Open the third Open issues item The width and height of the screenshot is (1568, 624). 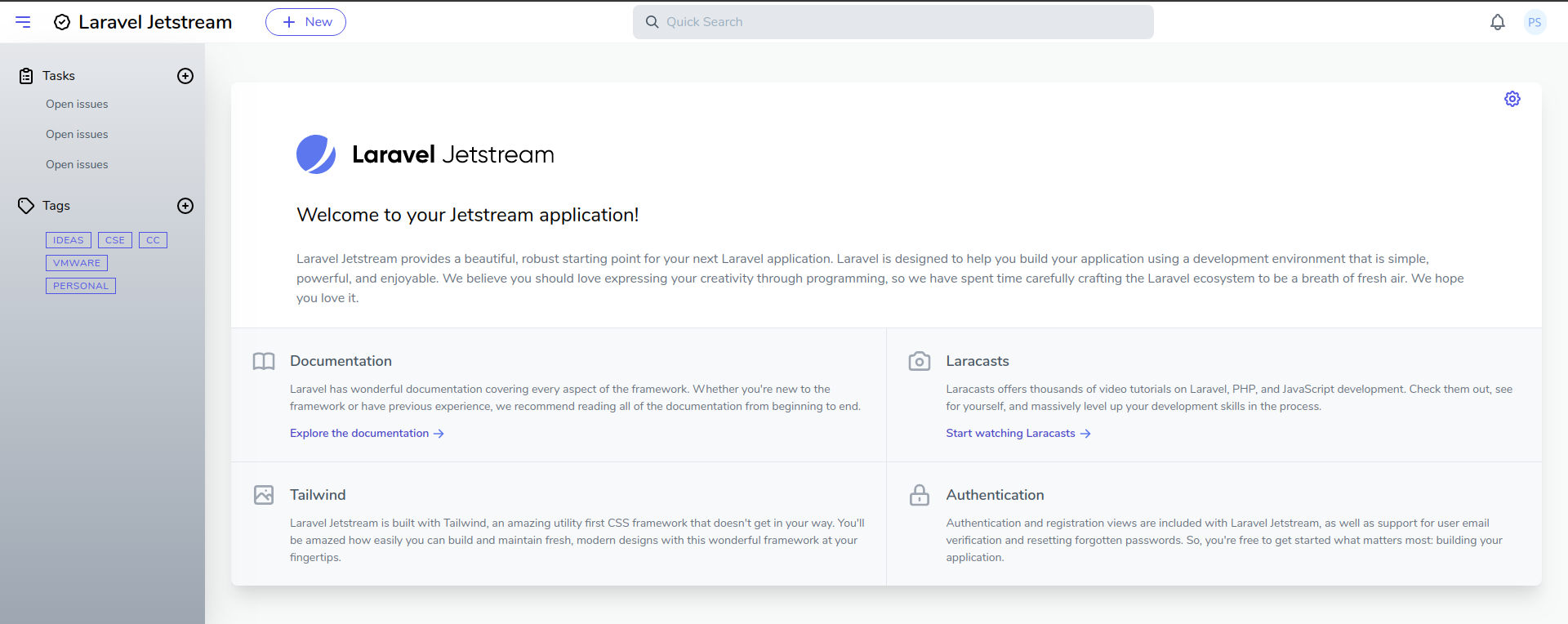coord(77,165)
